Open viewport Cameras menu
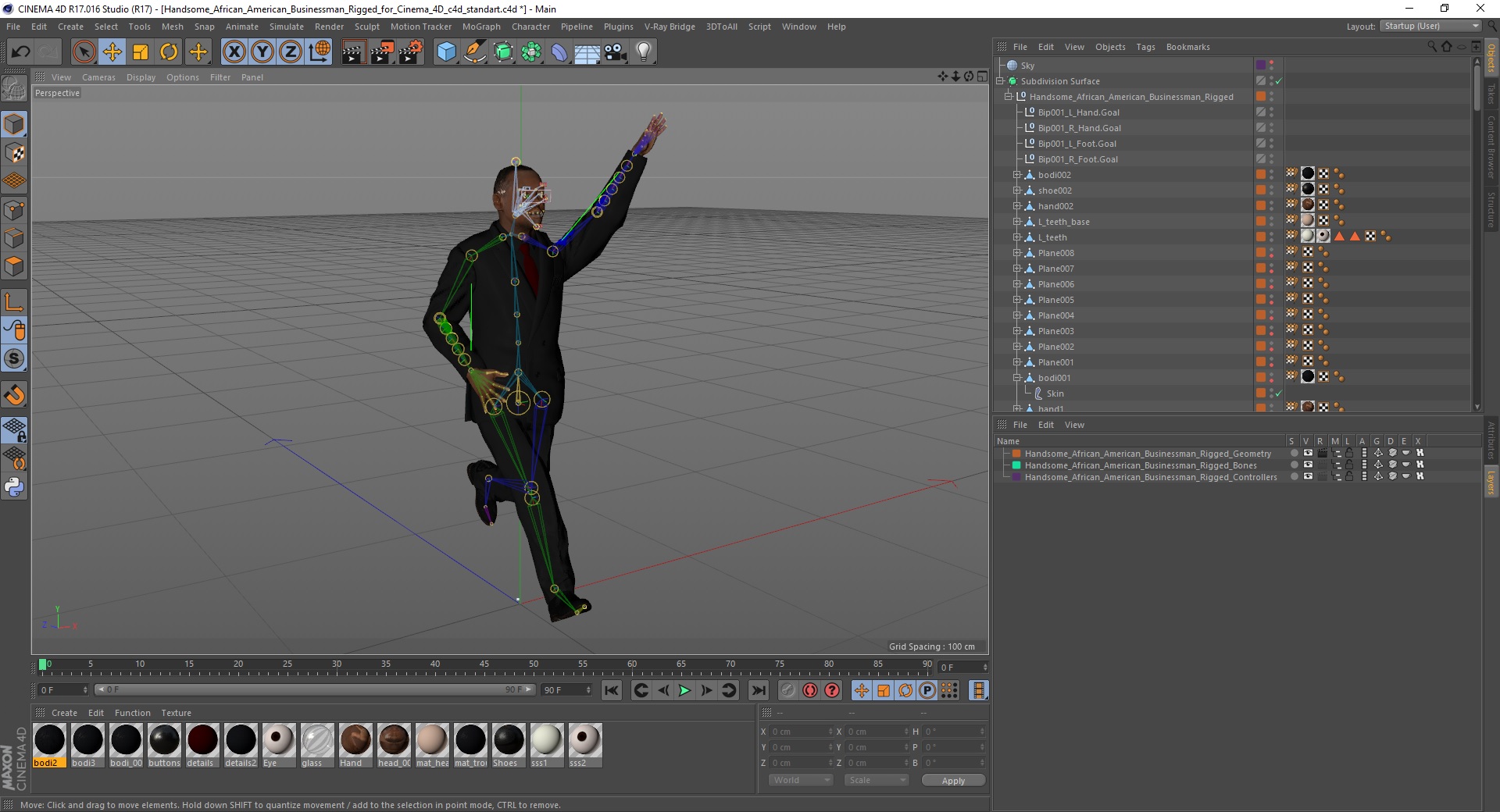 [98, 77]
